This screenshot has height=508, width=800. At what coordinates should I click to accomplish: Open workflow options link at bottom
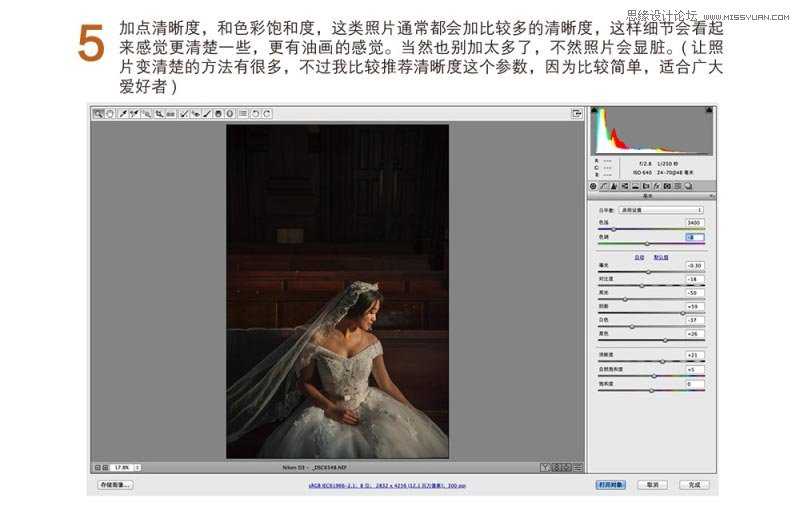pyautogui.click(x=387, y=486)
